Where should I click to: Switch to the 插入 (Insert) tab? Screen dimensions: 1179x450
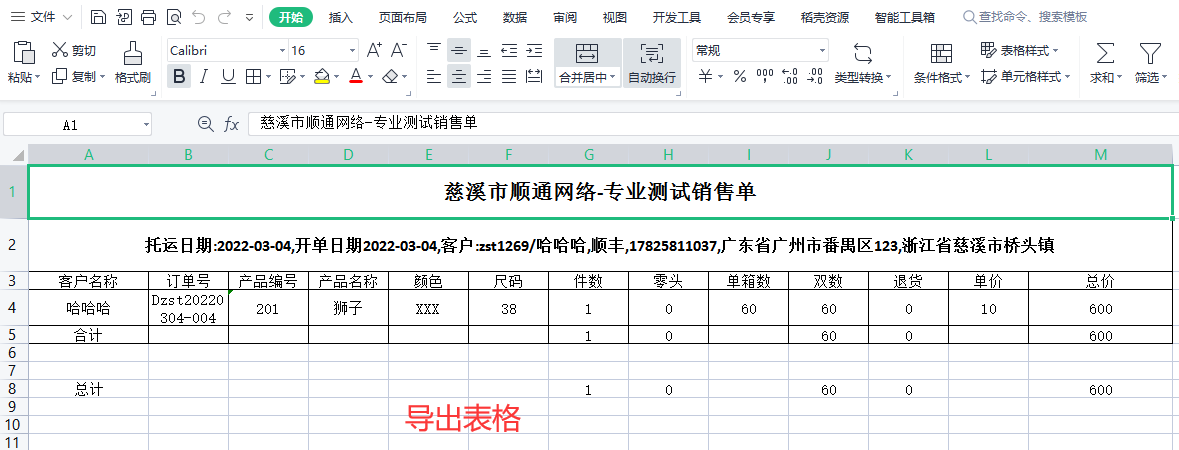click(341, 17)
